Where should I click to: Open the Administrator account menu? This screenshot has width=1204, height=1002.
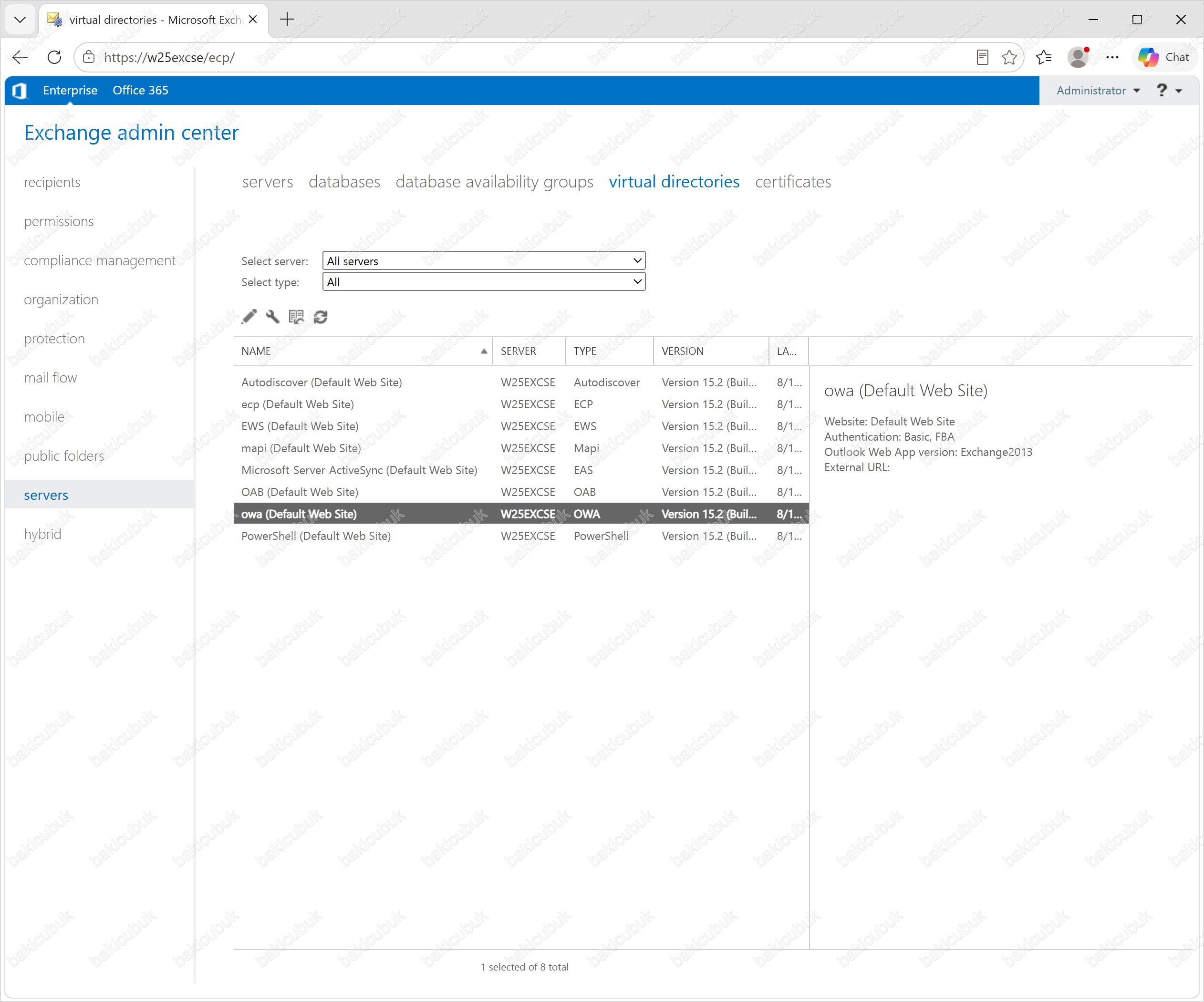tap(1098, 90)
